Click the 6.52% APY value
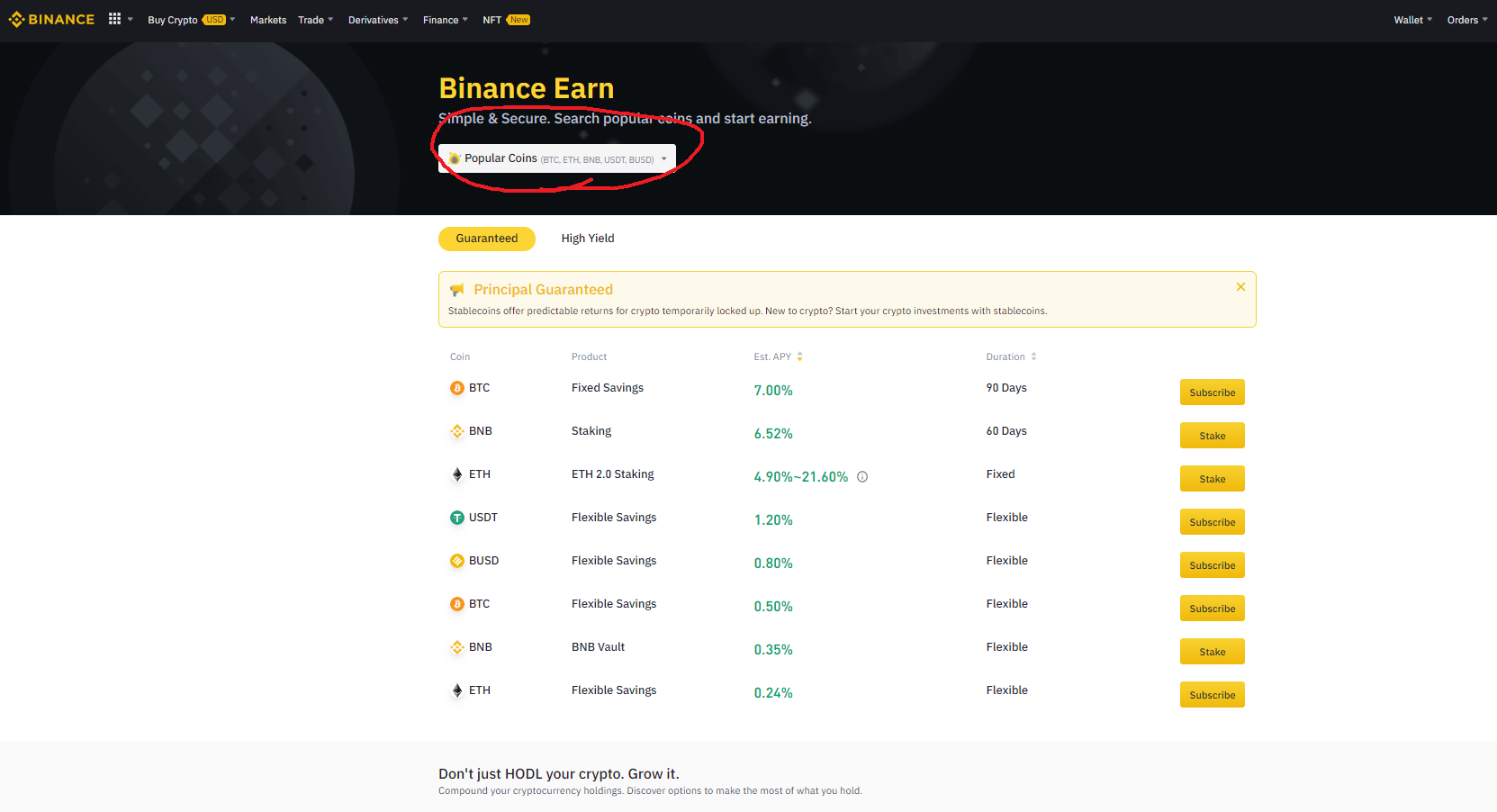1497x812 pixels. click(x=773, y=434)
